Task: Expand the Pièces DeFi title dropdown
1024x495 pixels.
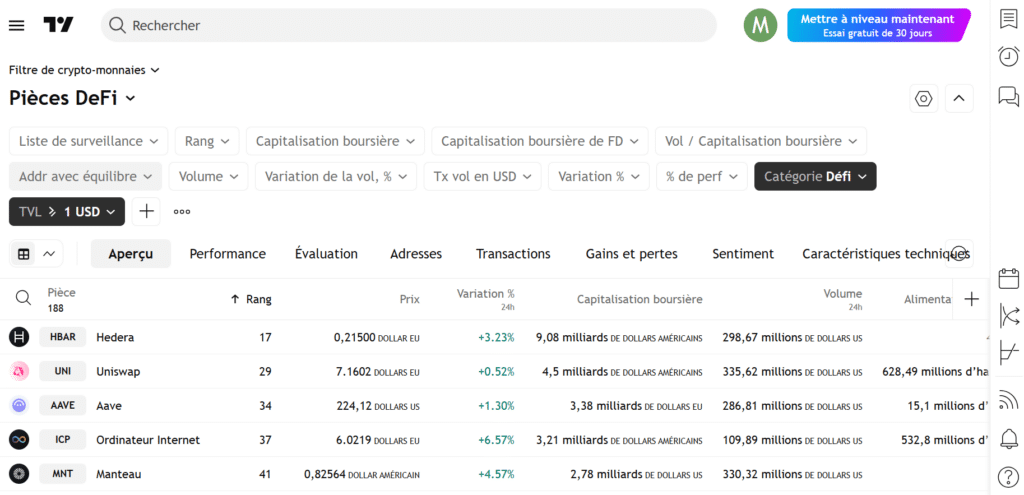Action: tap(72, 99)
